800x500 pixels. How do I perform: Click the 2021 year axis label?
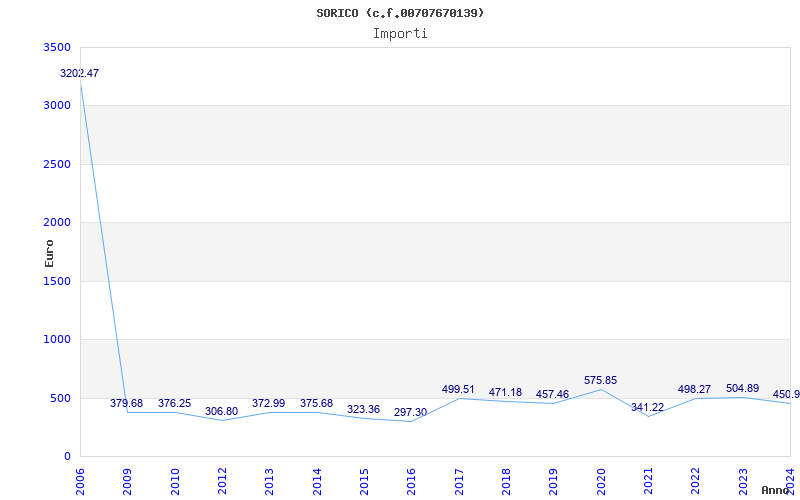tap(648, 481)
